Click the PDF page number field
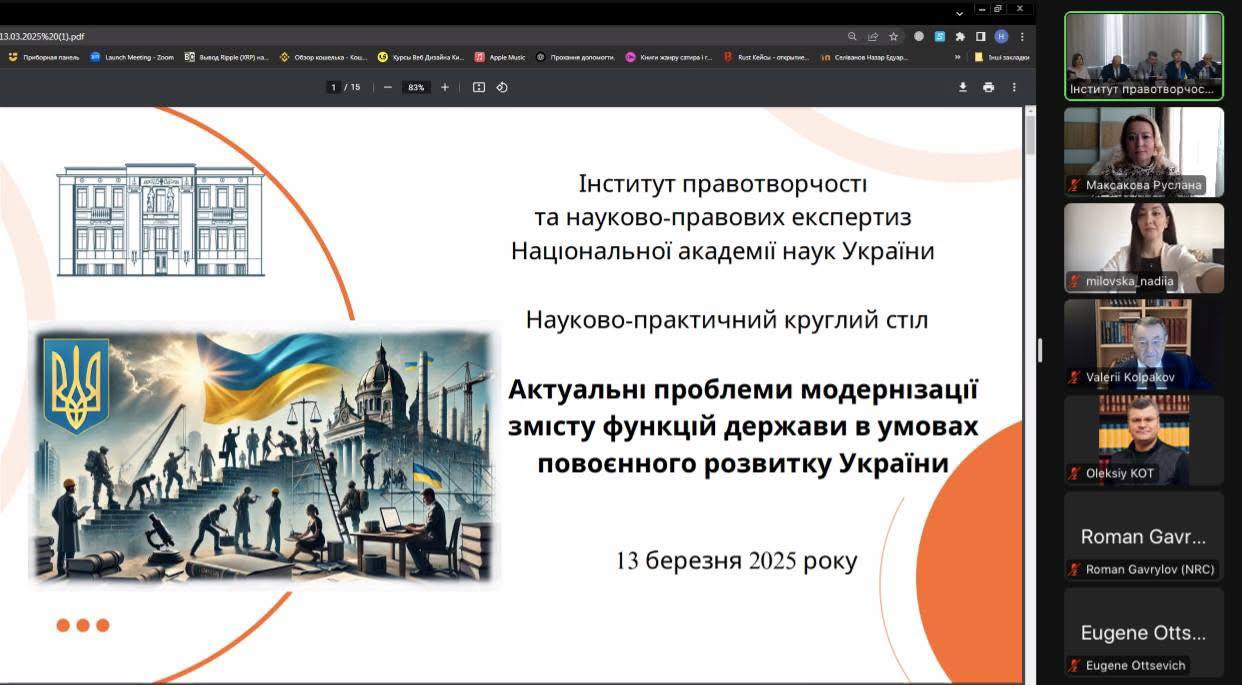Viewport: 1242px width, 685px height. click(334, 87)
